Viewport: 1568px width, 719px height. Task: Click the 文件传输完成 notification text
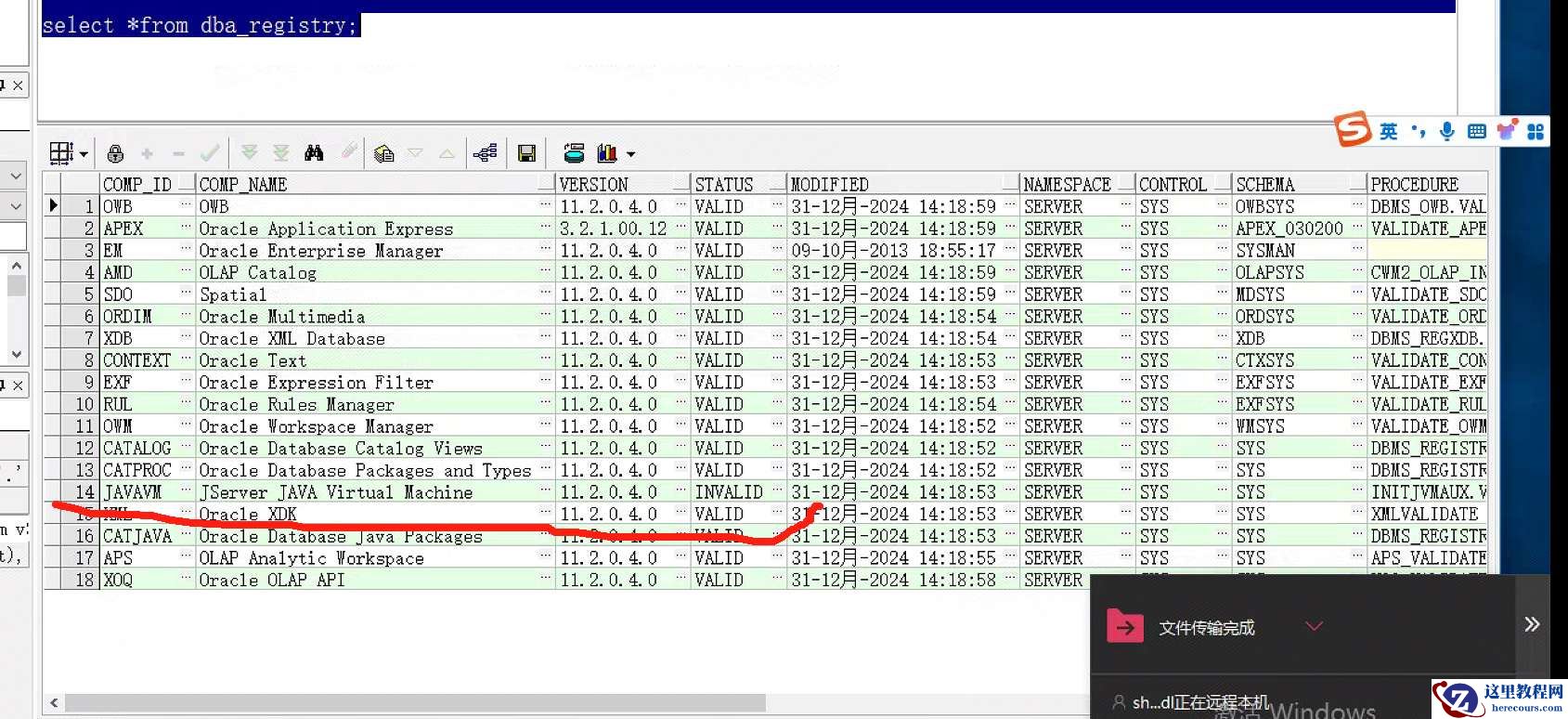pyautogui.click(x=1207, y=628)
